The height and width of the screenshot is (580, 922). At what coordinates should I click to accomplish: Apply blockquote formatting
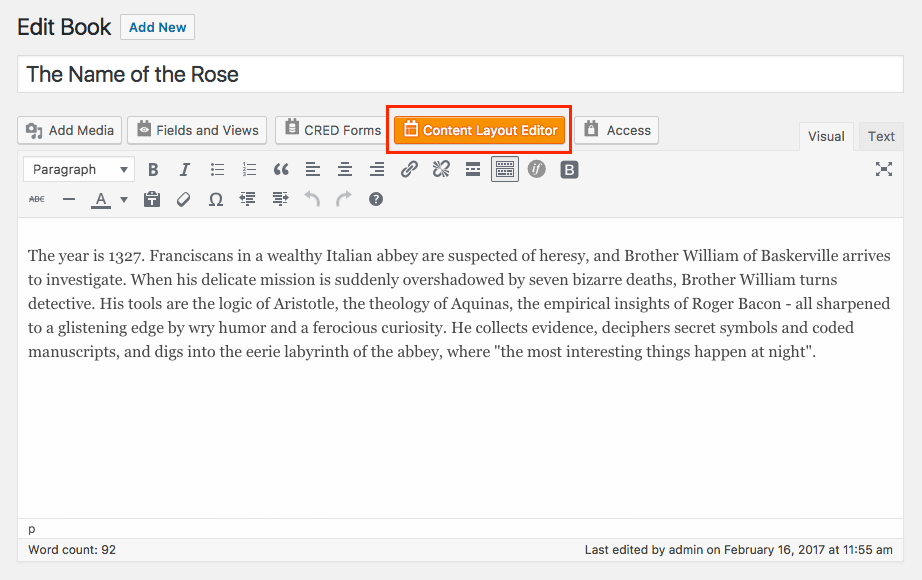(281, 170)
